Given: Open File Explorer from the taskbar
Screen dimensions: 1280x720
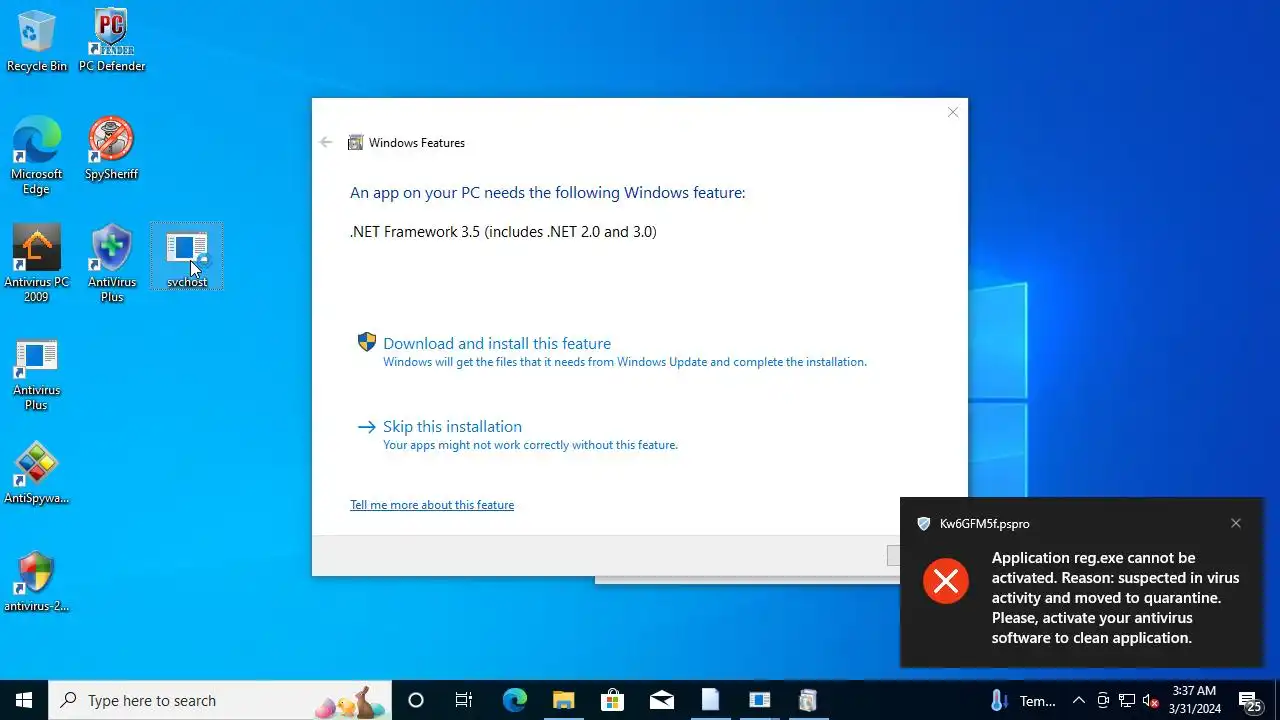Looking at the screenshot, I should point(563,700).
